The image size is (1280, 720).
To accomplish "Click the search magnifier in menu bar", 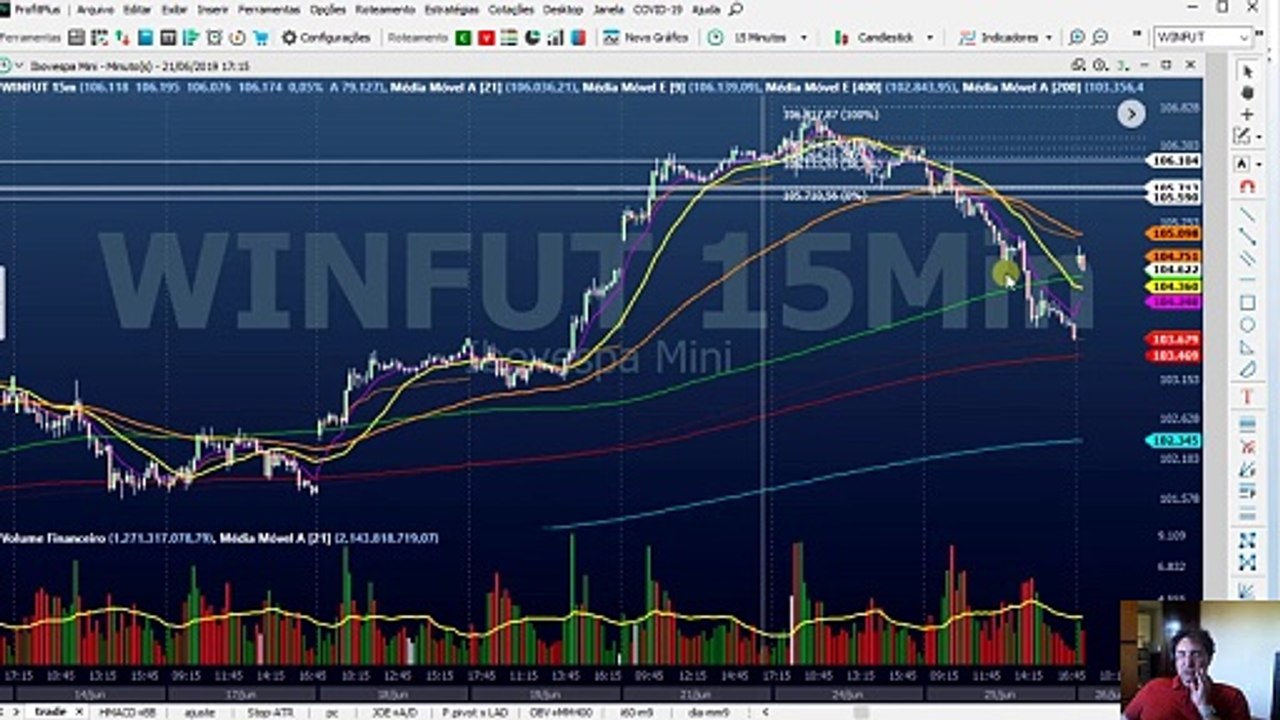I will coord(736,9).
